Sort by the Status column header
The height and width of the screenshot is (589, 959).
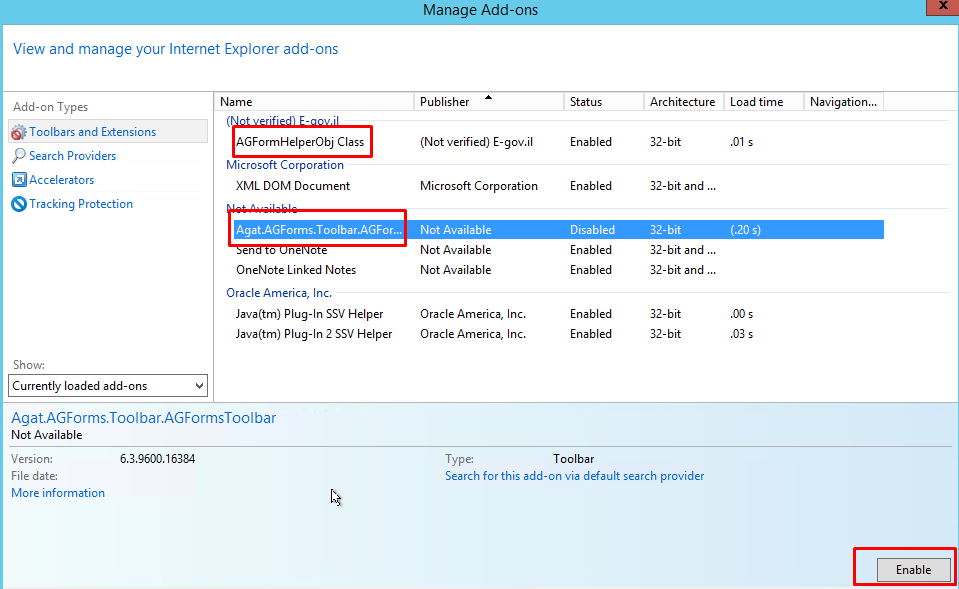pos(604,102)
